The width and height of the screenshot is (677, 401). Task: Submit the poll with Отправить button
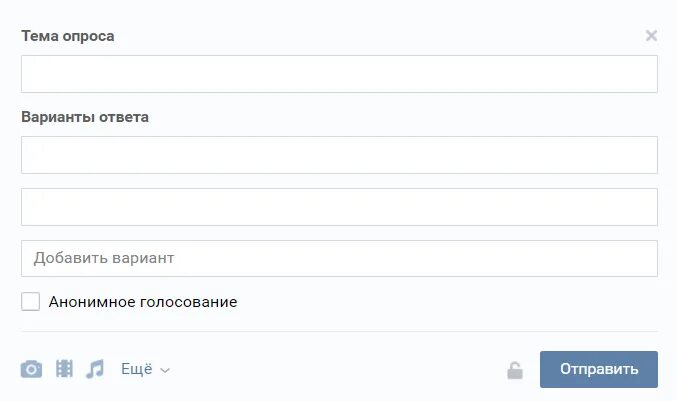point(599,369)
